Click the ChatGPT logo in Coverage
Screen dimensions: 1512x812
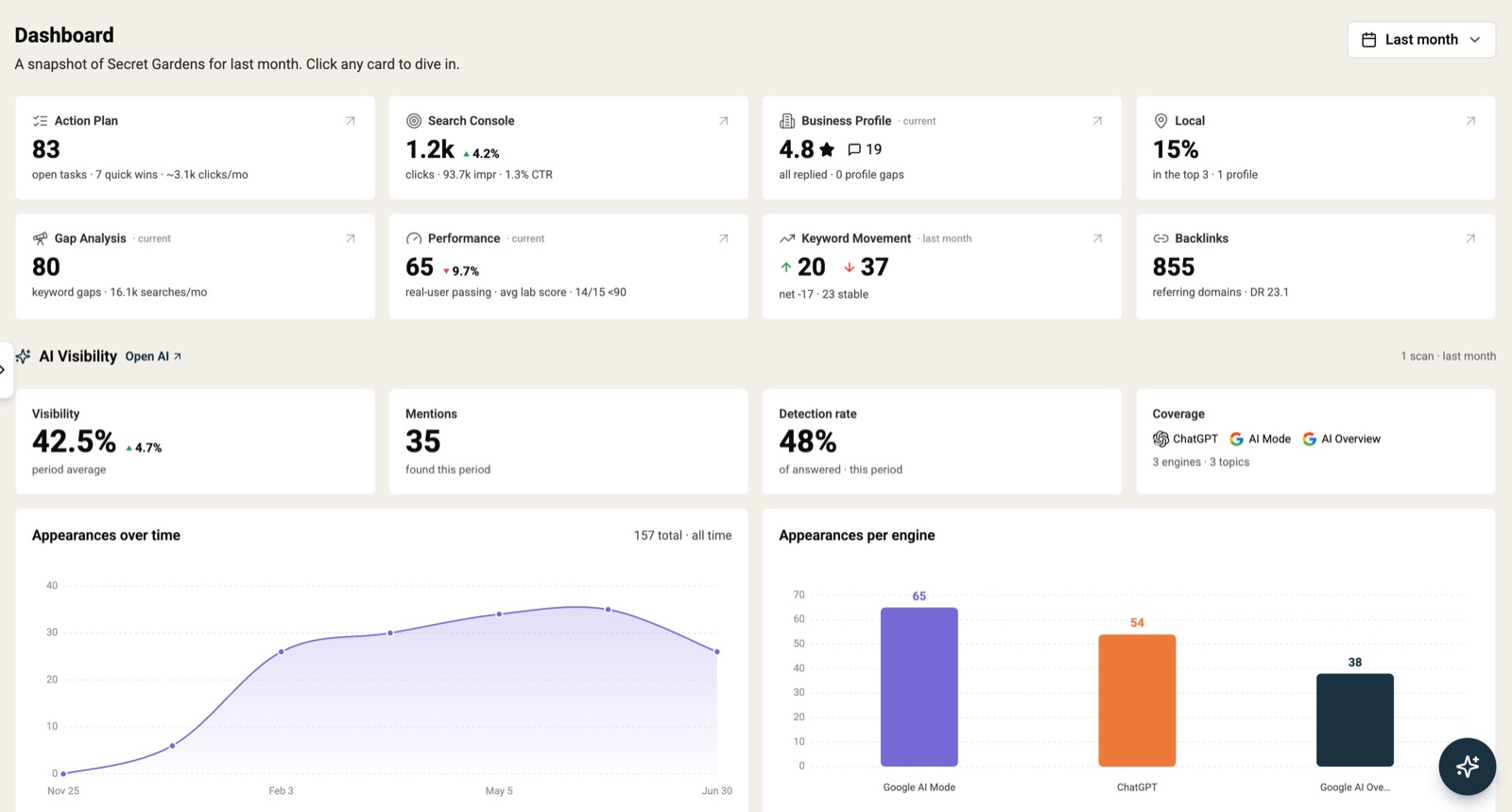1160,439
